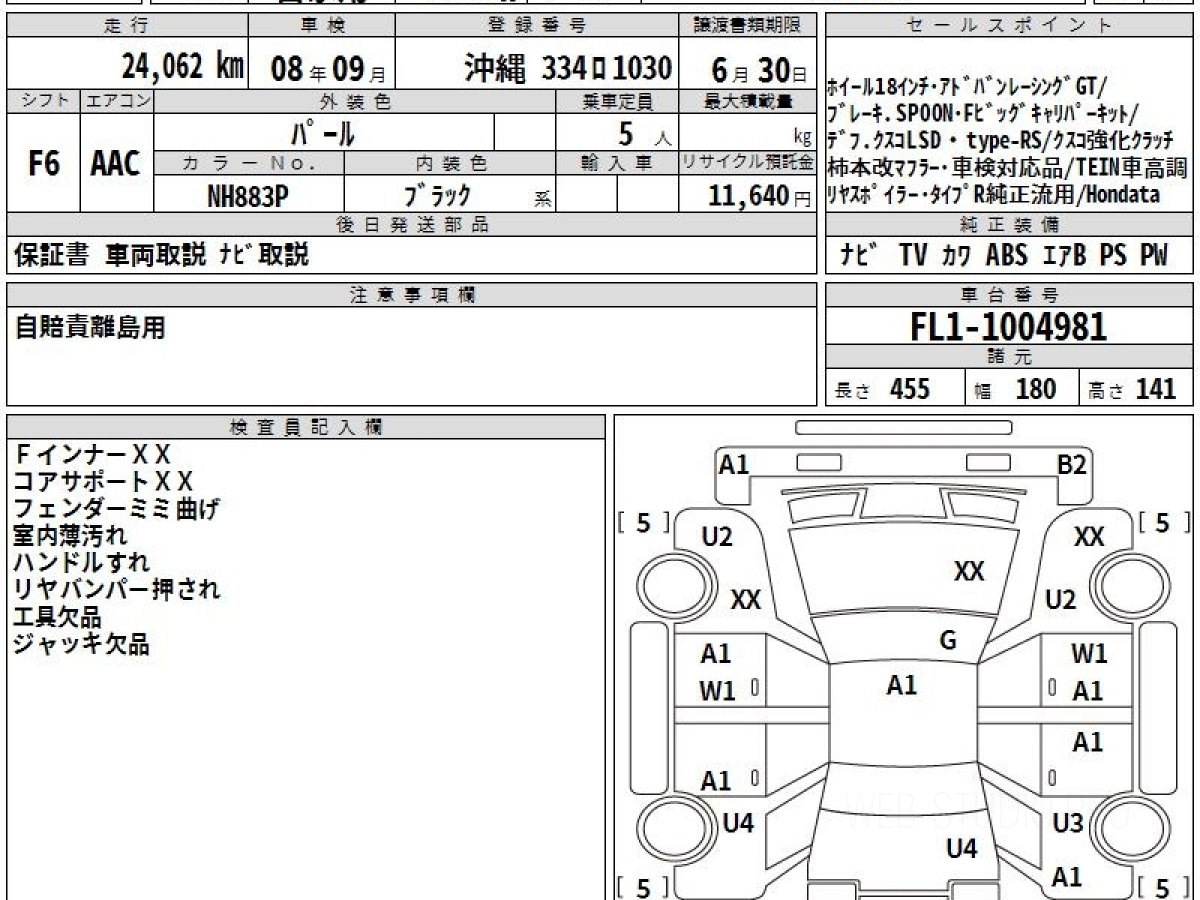Select the セールスポイント header
The height and width of the screenshot is (900, 1200).
(x=1009, y=26)
